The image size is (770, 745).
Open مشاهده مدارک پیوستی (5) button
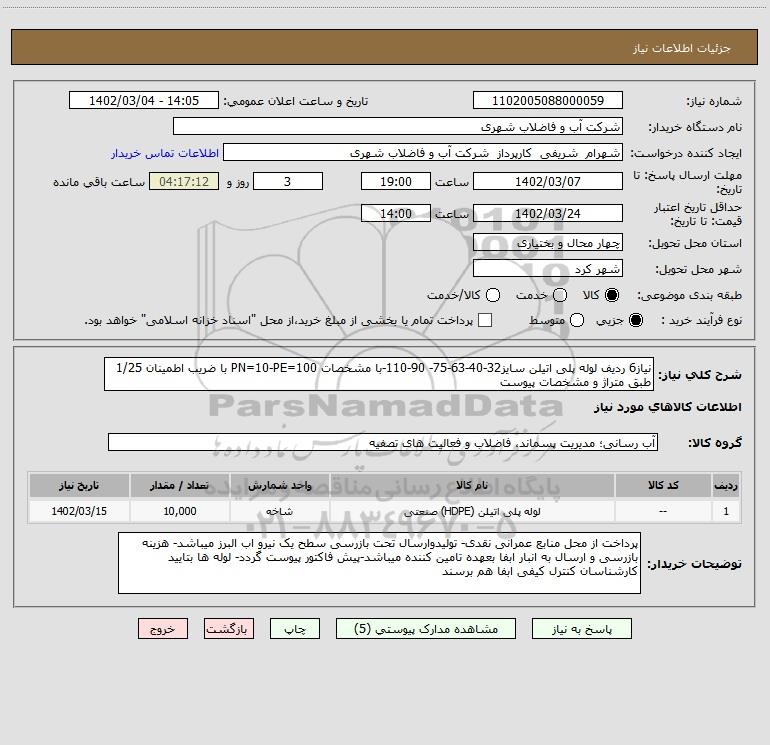pos(426,629)
